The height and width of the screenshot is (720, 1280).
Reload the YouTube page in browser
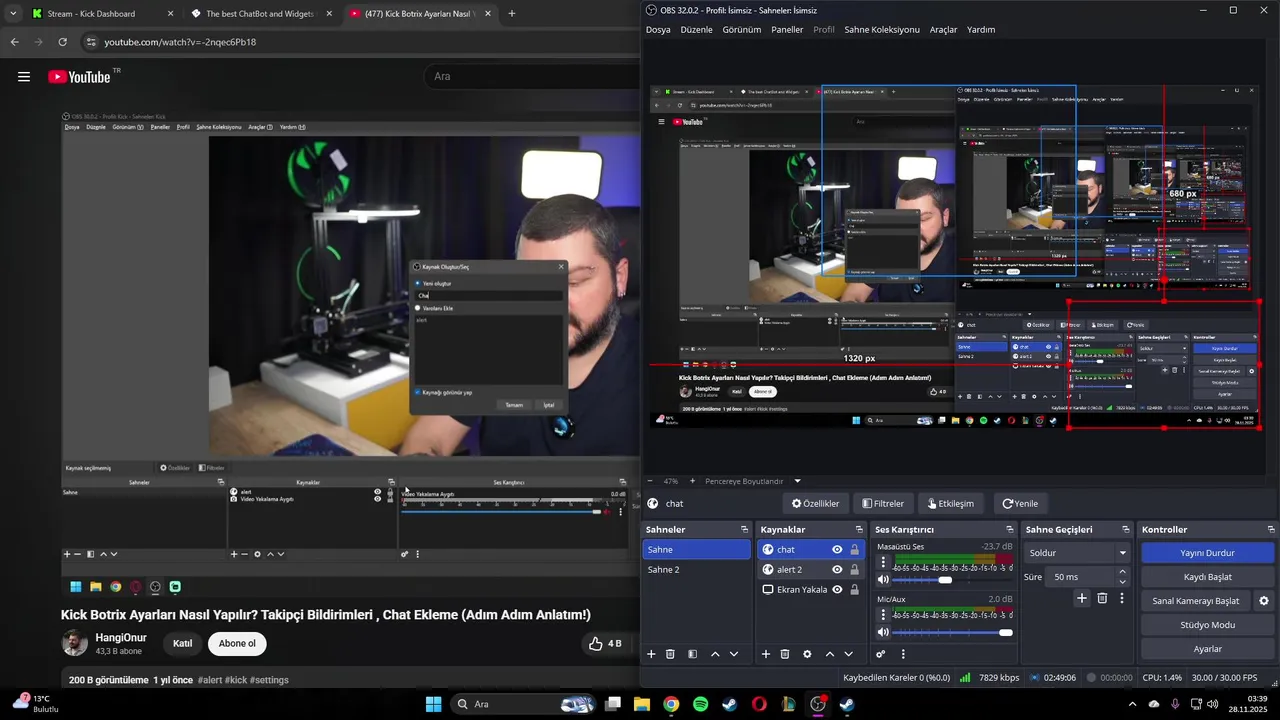coord(62,42)
